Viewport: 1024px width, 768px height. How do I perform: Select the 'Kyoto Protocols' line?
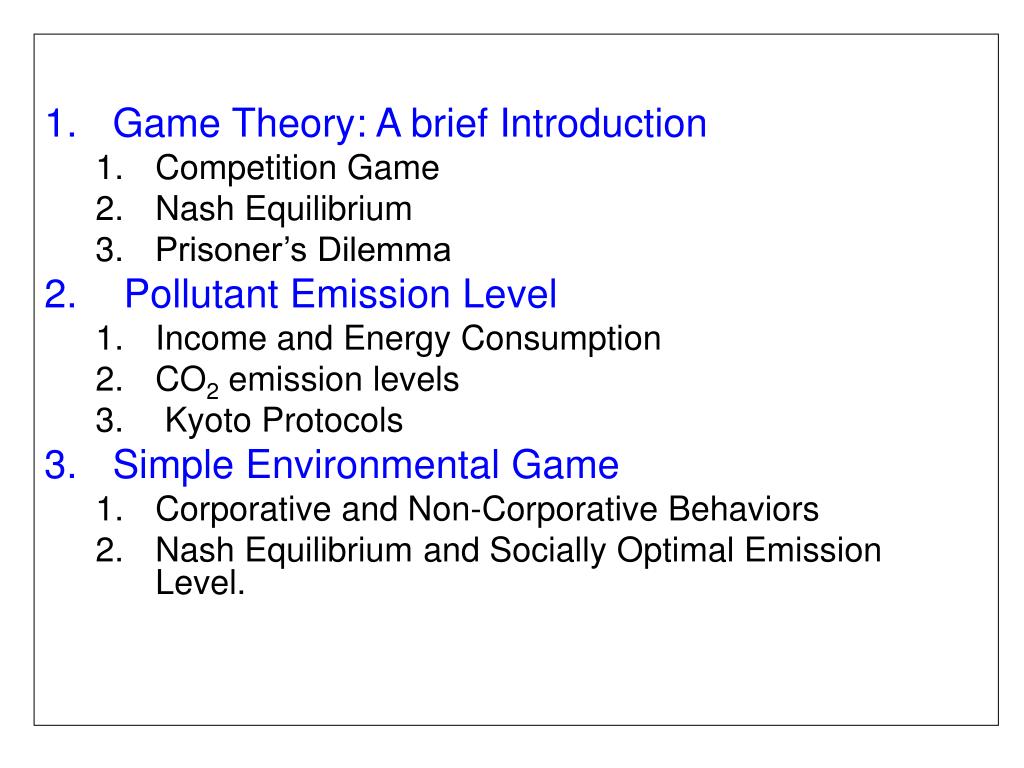coord(283,421)
